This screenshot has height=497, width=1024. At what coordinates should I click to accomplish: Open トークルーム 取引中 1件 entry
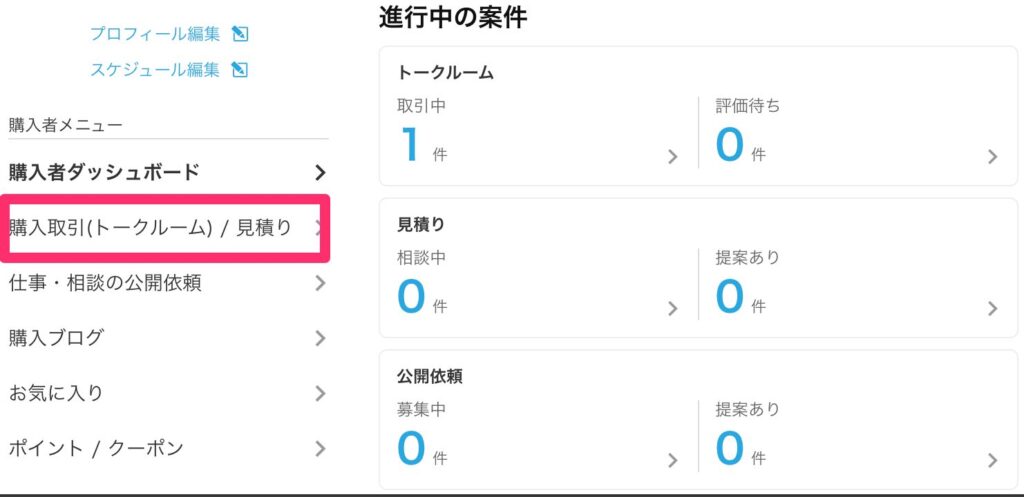point(538,133)
